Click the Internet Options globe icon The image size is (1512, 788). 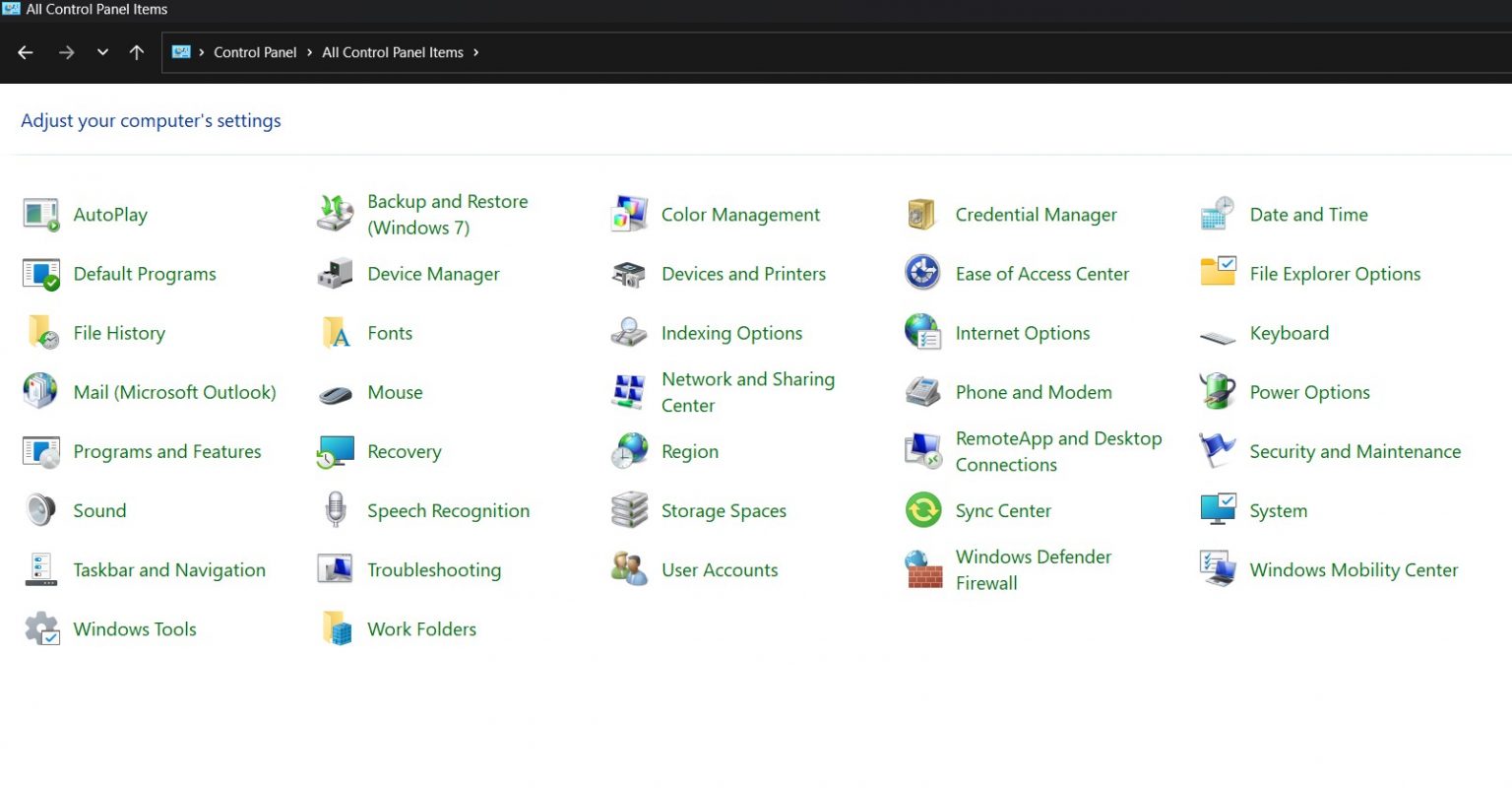click(x=923, y=332)
